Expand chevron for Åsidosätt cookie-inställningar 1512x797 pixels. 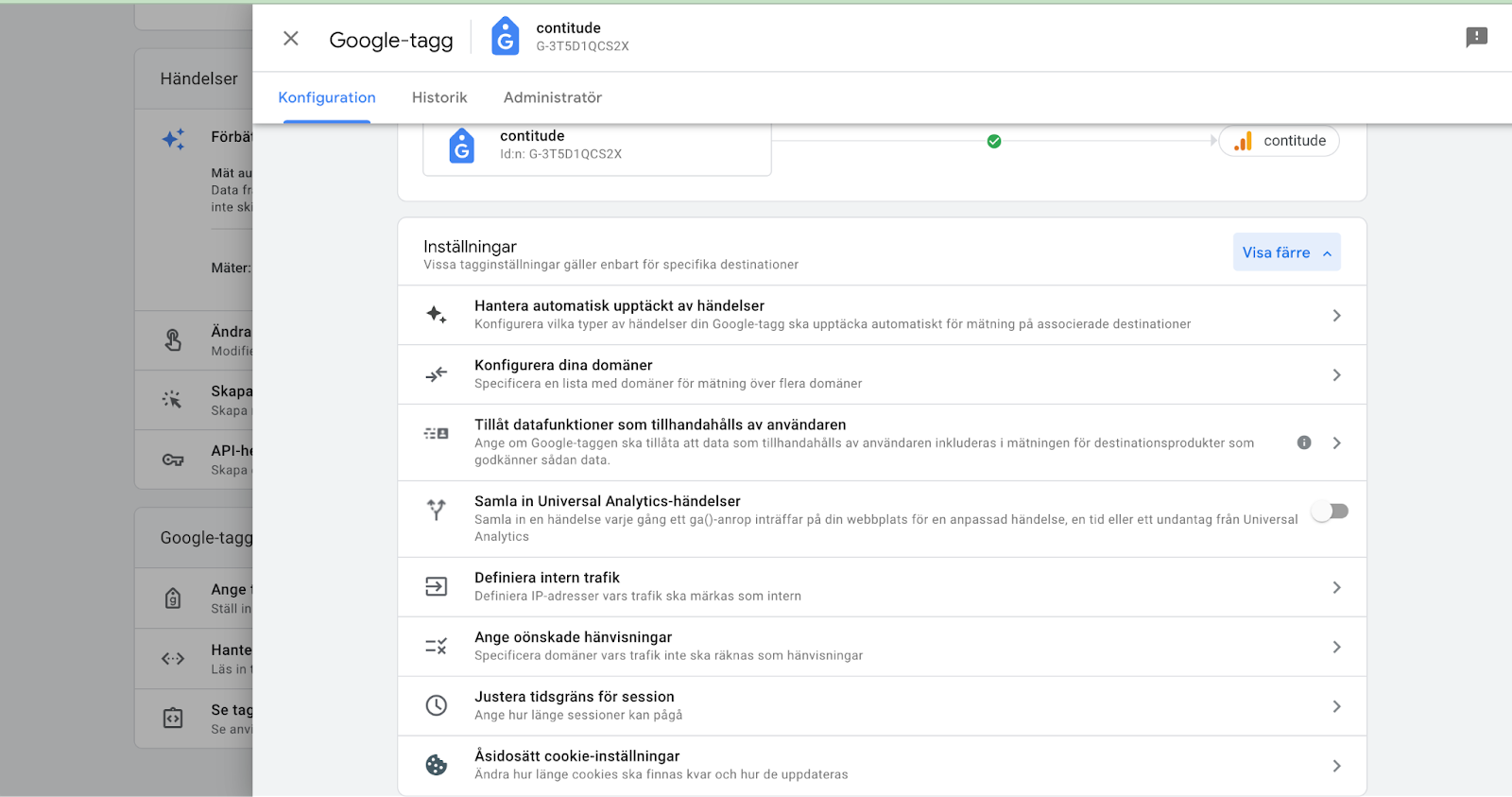pyautogui.click(x=1336, y=767)
